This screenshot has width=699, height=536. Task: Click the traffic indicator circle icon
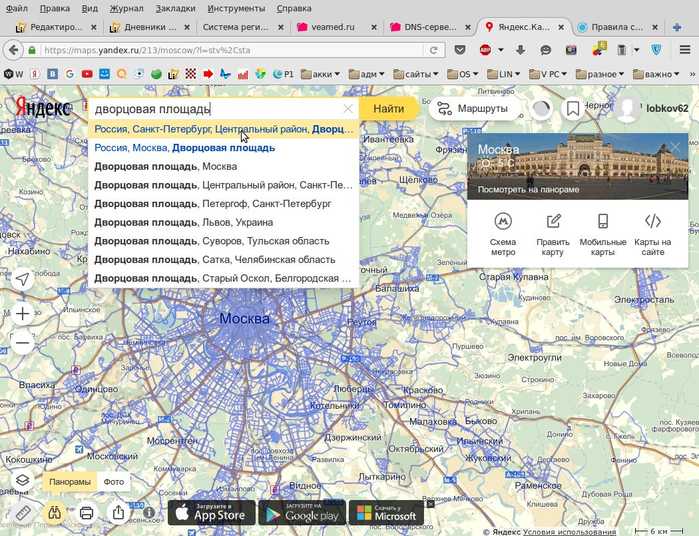click(542, 108)
